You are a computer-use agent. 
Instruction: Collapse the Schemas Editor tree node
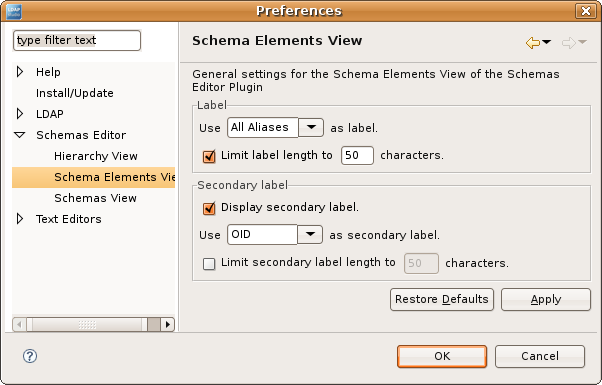[x=20, y=135]
